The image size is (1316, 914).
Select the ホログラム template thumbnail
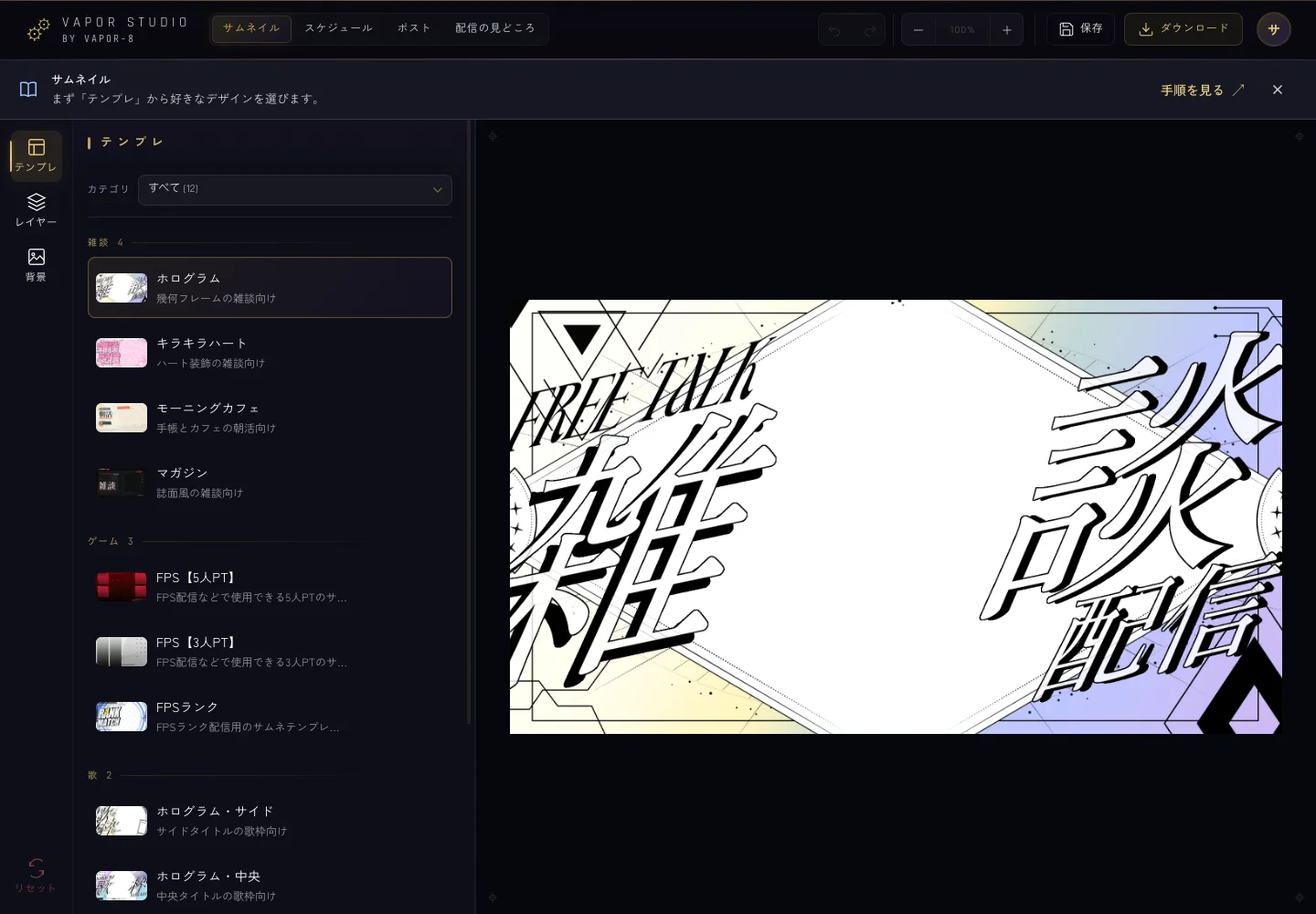click(x=122, y=288)
